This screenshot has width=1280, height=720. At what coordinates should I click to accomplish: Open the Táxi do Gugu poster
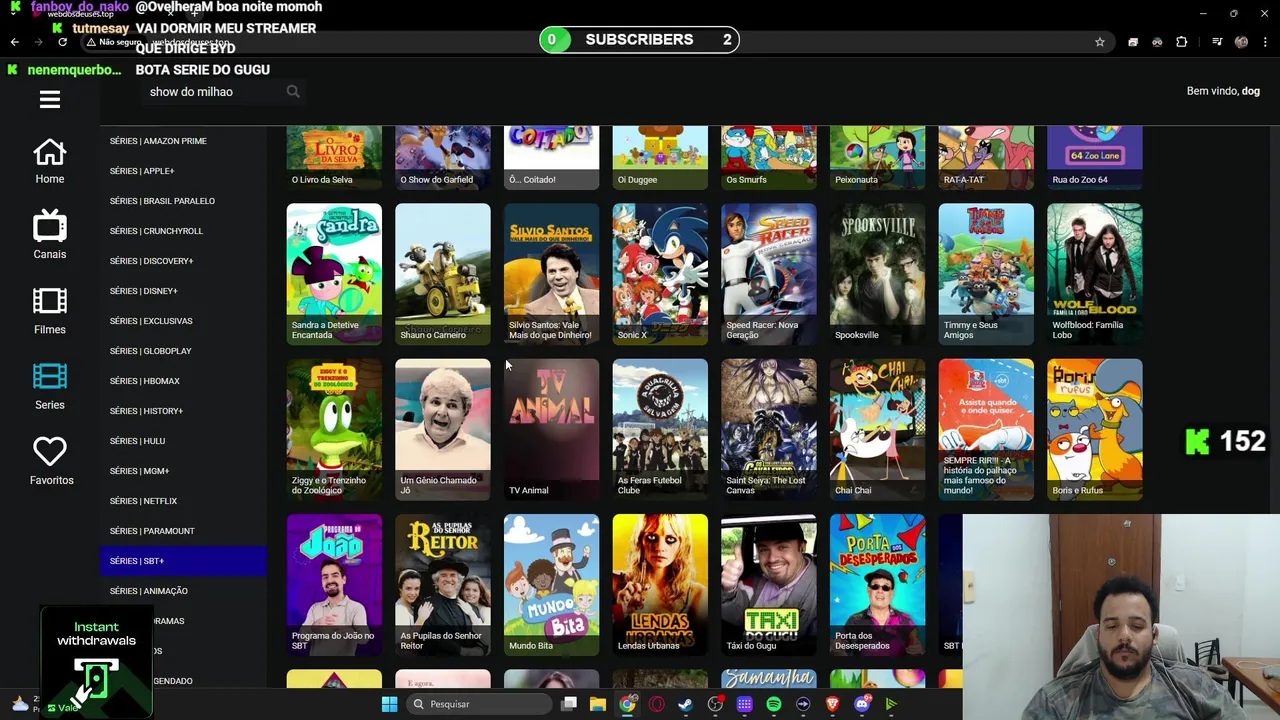[x=769, y=584]
